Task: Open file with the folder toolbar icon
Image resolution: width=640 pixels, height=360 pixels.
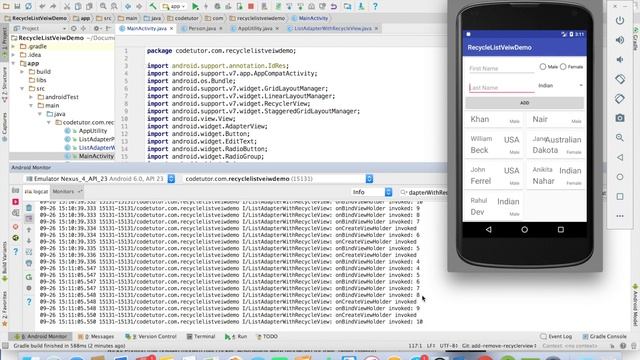Action: point(6,6)
